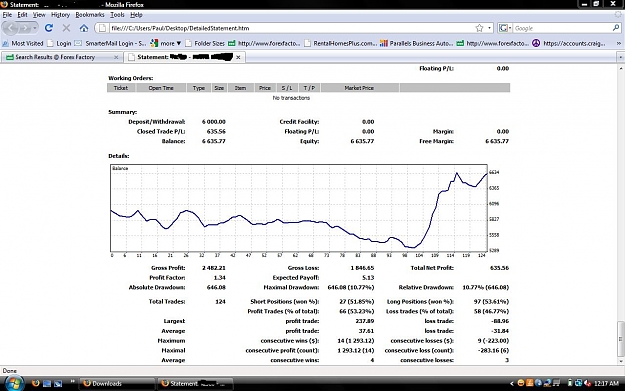
Task: Show more bookmarks via toolbar chevron
Action: coord(619,43)
